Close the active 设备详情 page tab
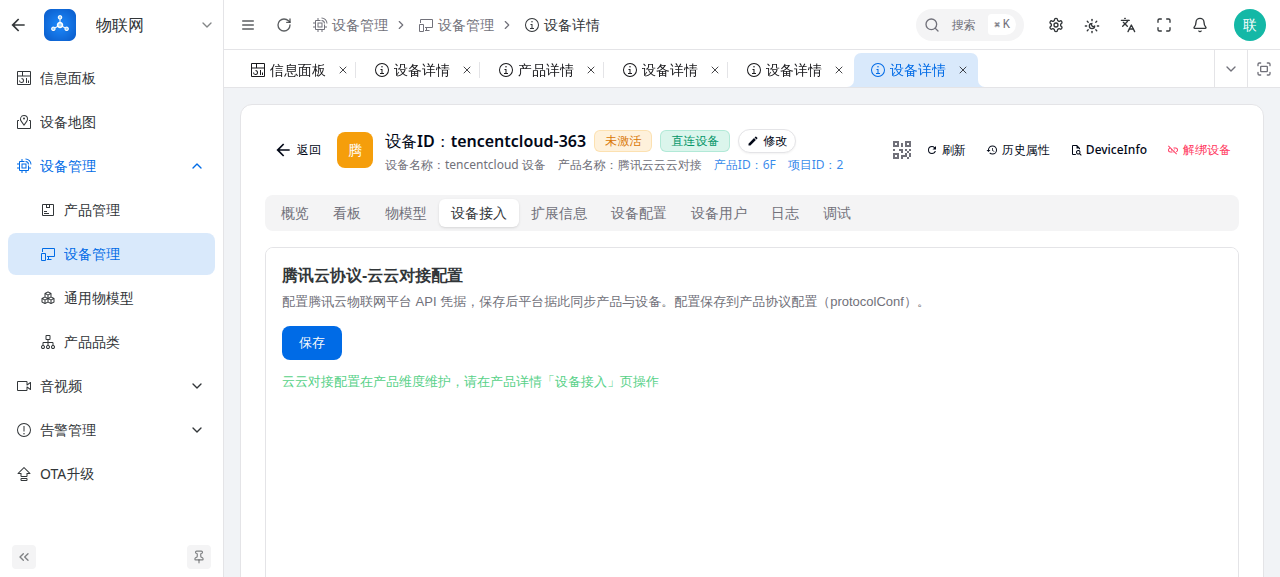This screenshot has height=577, width=1280. (x=963, y=70)
